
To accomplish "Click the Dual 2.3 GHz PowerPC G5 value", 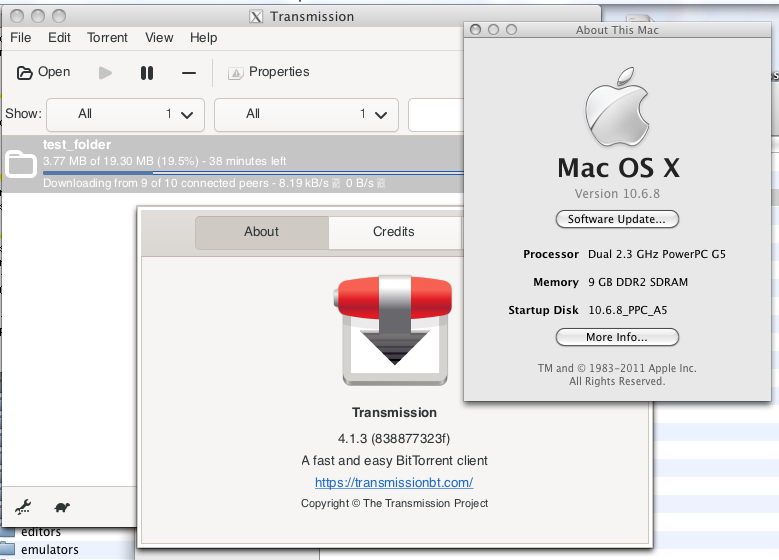I will point(657,254).
